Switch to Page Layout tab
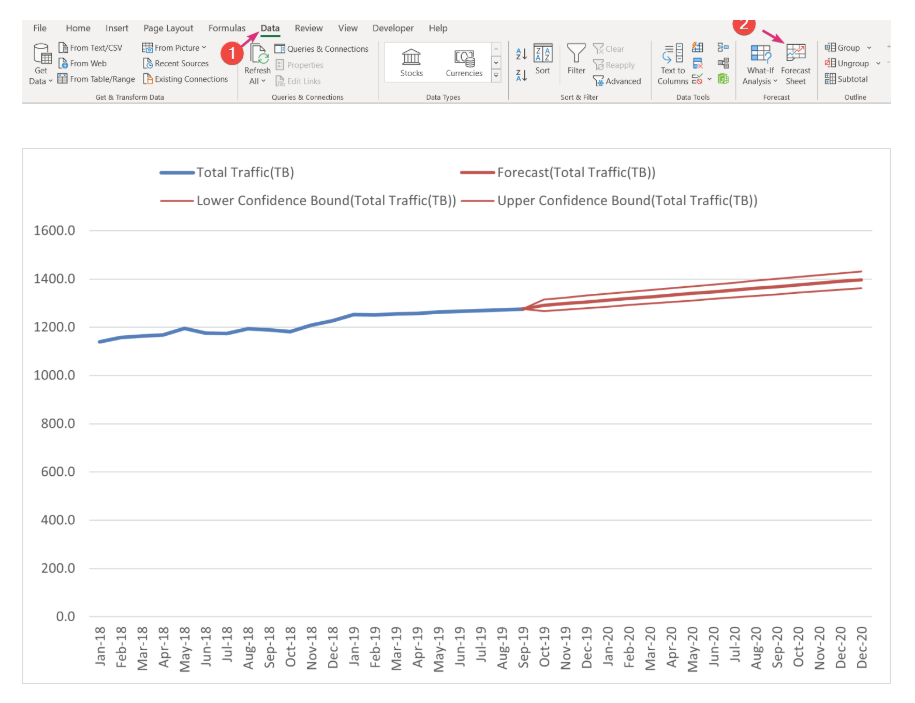 click(x=168, y=28)
